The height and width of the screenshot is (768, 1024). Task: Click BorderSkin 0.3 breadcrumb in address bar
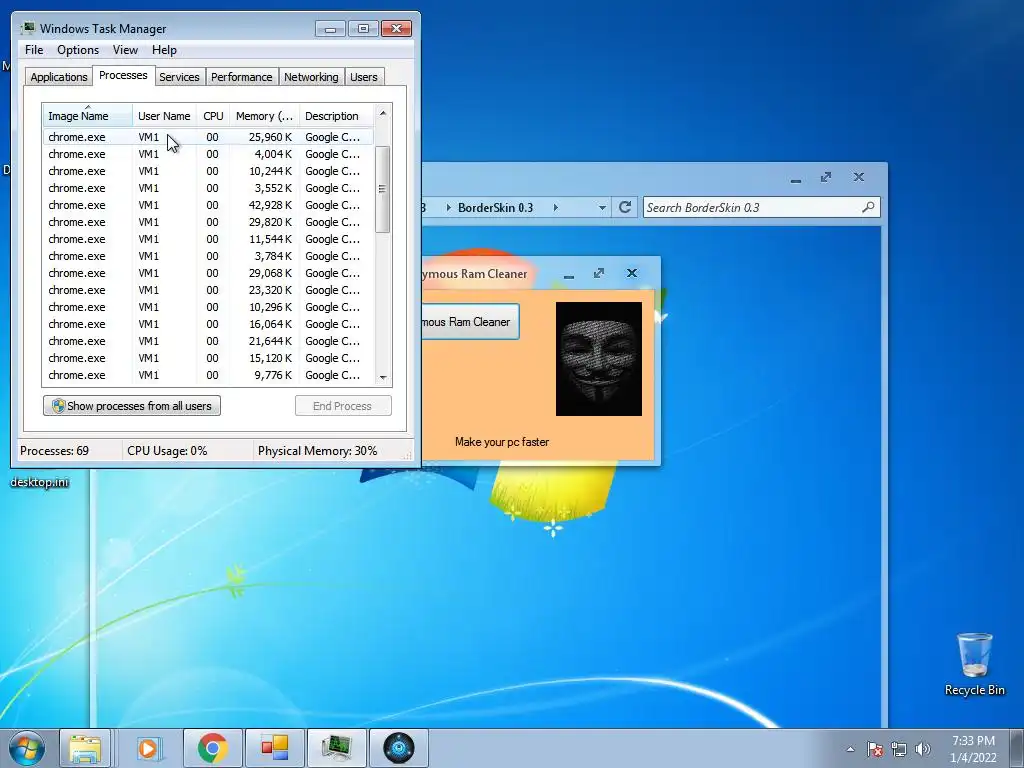496,208
